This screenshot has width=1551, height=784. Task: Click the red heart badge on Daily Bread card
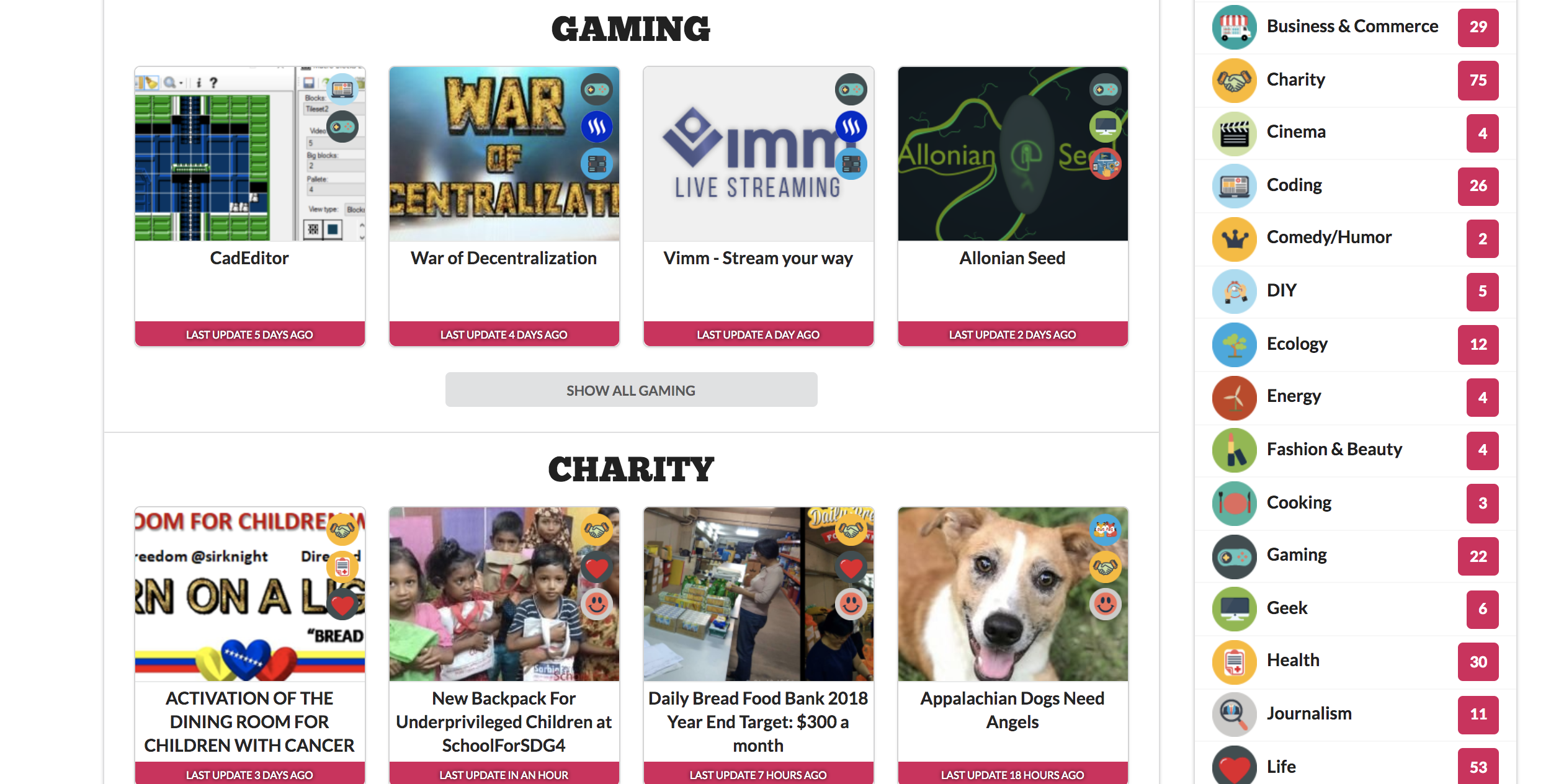pos(851,567)
